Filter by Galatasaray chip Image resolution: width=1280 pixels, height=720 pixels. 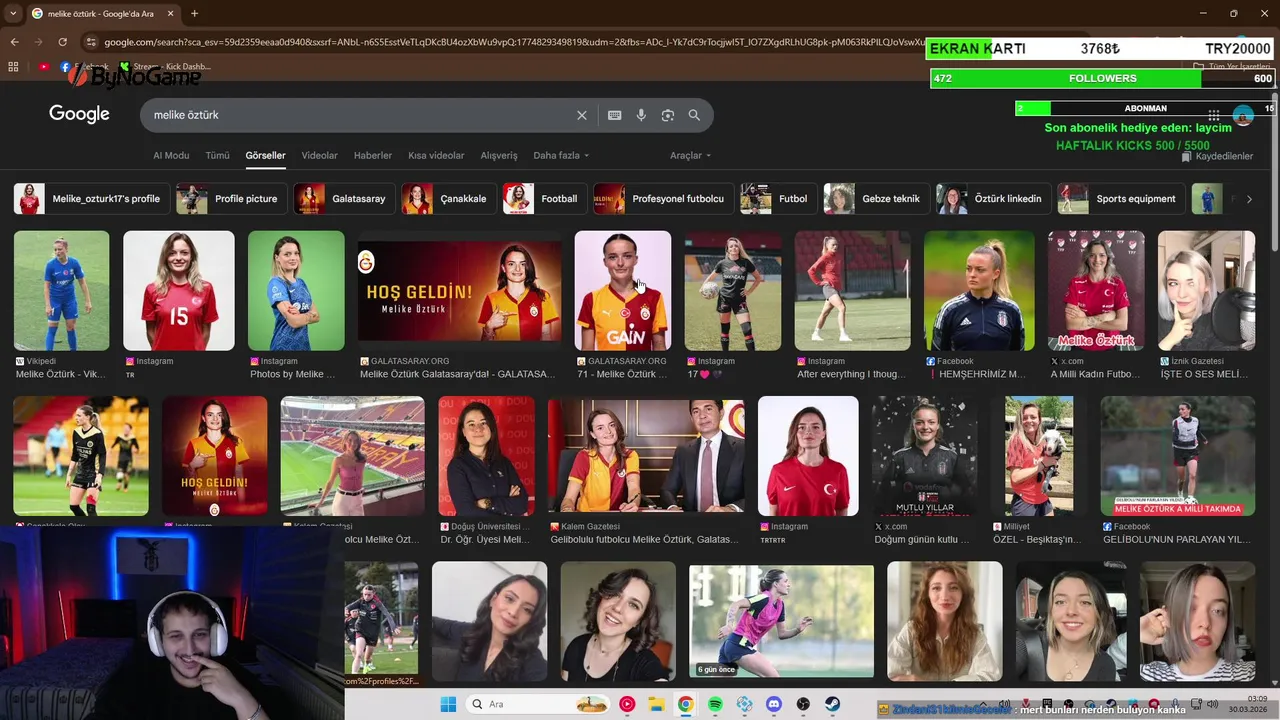point(343,199)
